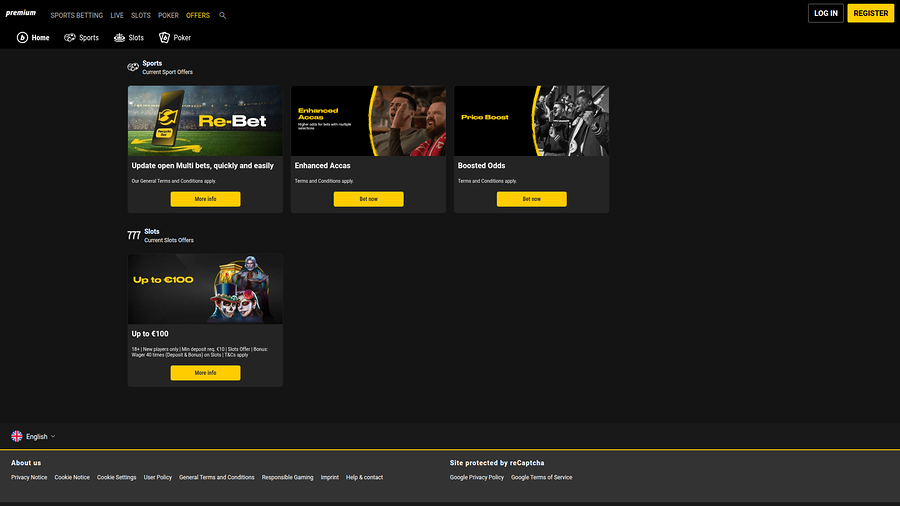Open the Live menu item

pos(117,15)
